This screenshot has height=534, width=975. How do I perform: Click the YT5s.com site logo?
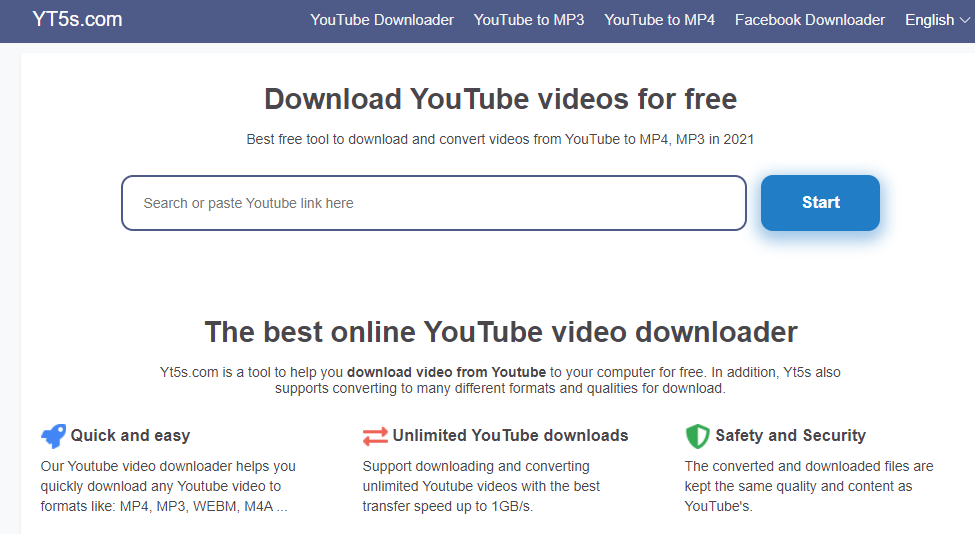coord(77,20)
